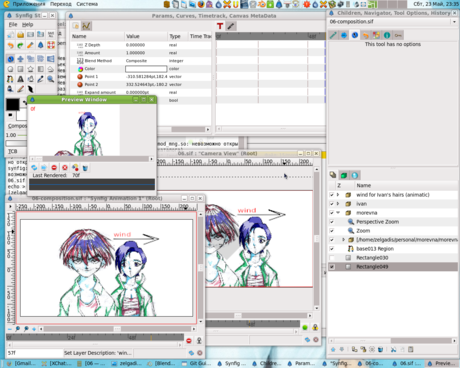Select the Eyedropper tool in toolbox
This screenshot has height=368, width=460.
41,79
